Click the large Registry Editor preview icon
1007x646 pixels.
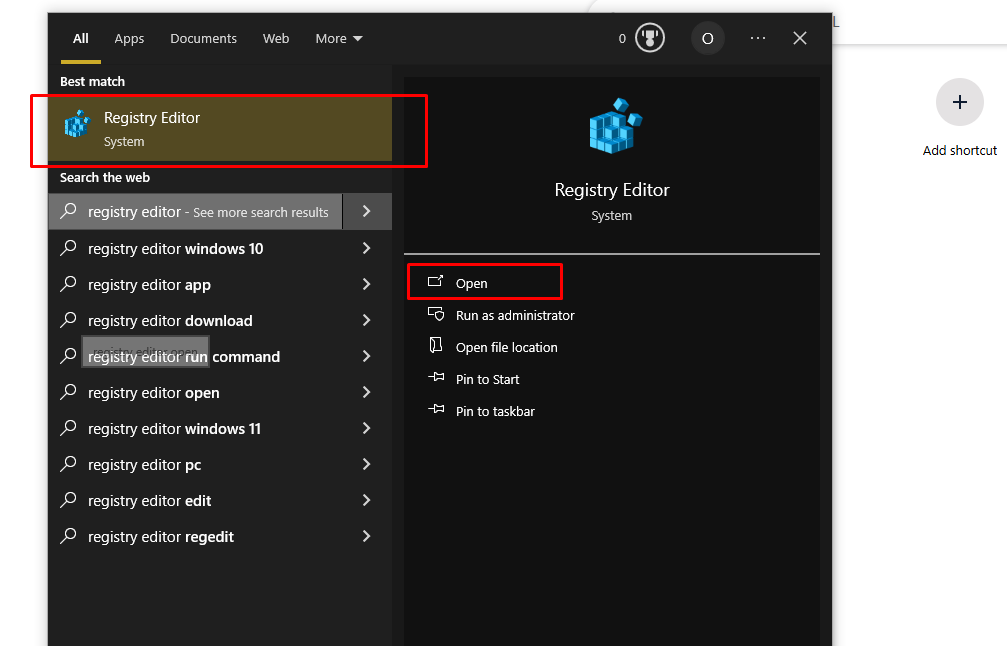click(615, 126)
